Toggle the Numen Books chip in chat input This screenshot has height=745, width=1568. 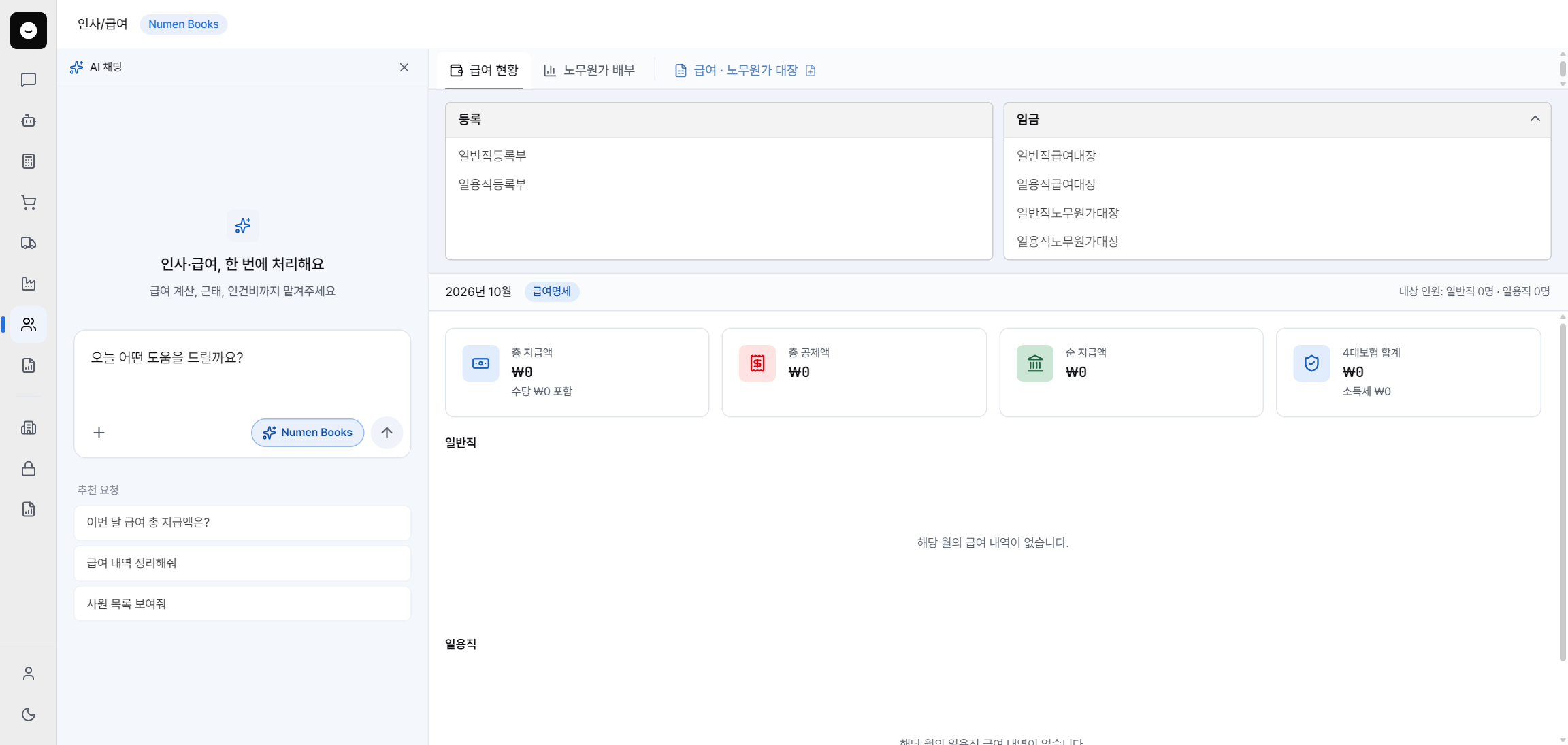(x=308, y=433)
